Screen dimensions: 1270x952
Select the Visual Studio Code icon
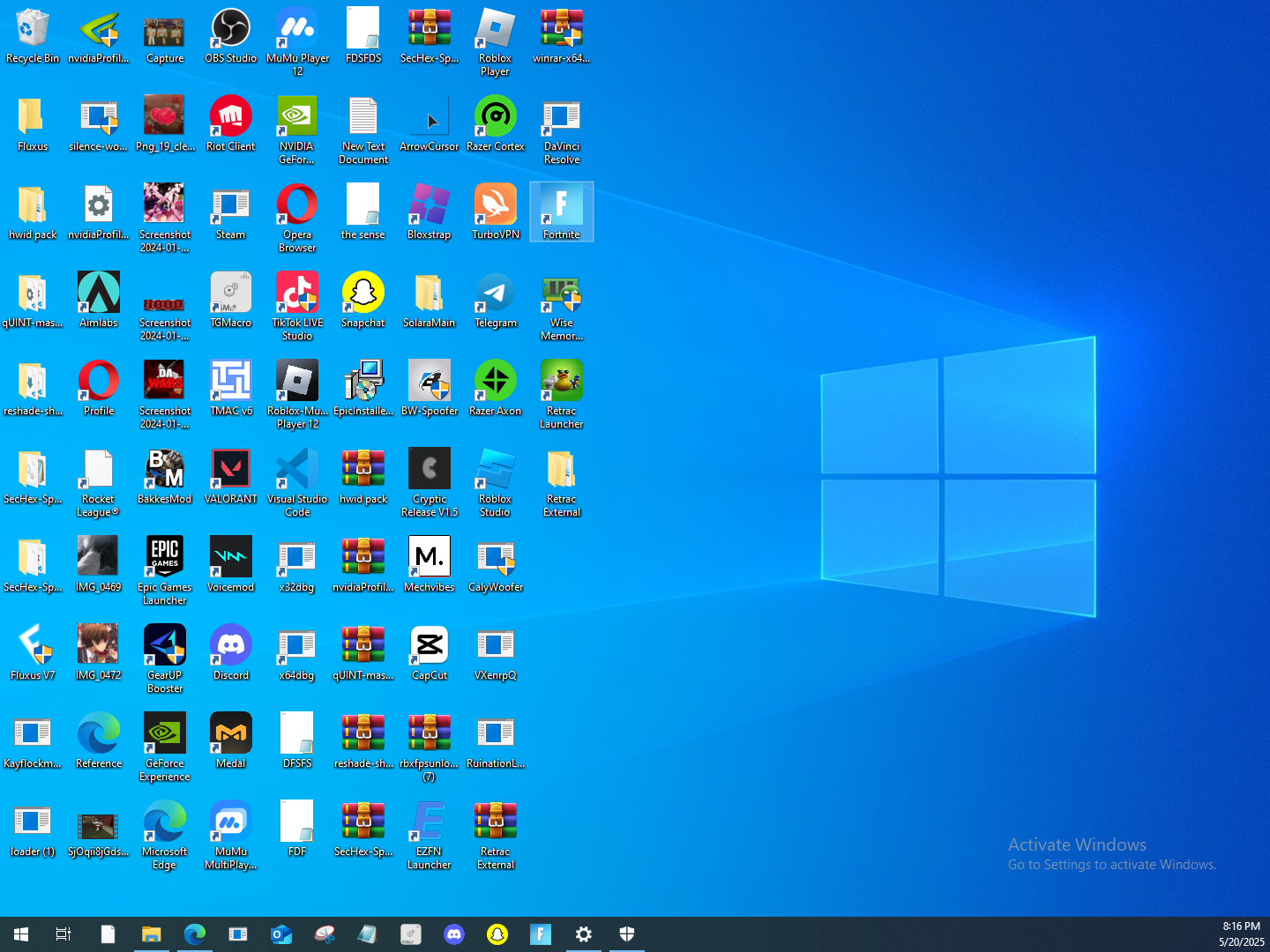click(297, 470)
